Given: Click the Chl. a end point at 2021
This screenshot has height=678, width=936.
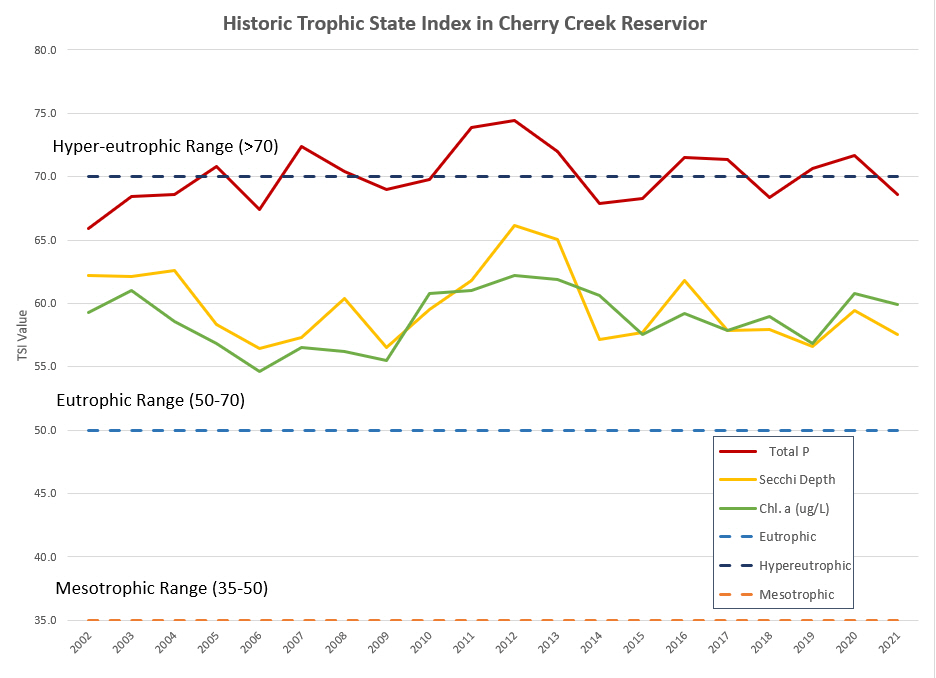Looking at the screenshot, I should 897,304.
